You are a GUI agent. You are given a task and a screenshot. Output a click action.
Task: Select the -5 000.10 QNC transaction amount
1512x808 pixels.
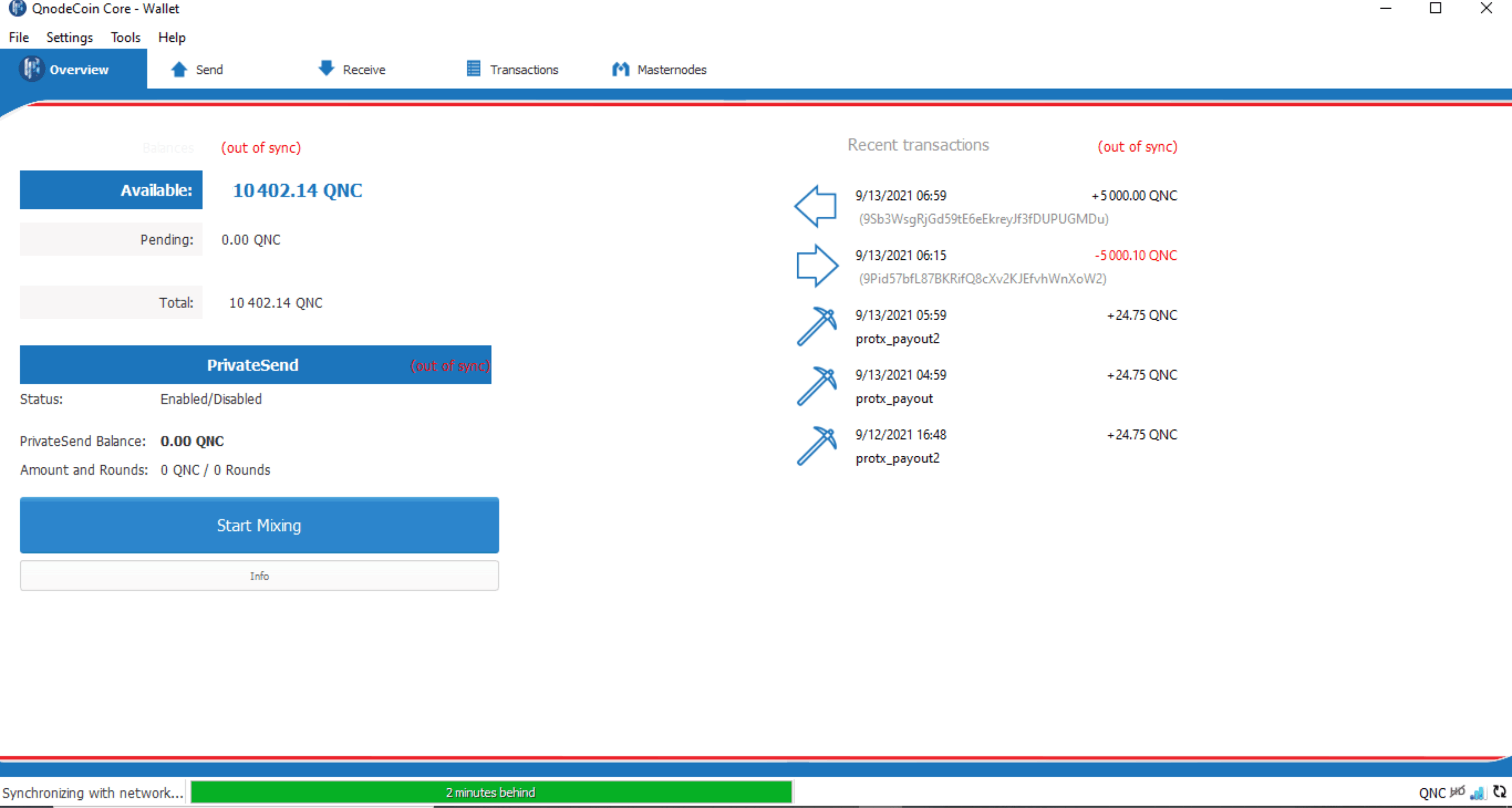[x=1135, y=255]
